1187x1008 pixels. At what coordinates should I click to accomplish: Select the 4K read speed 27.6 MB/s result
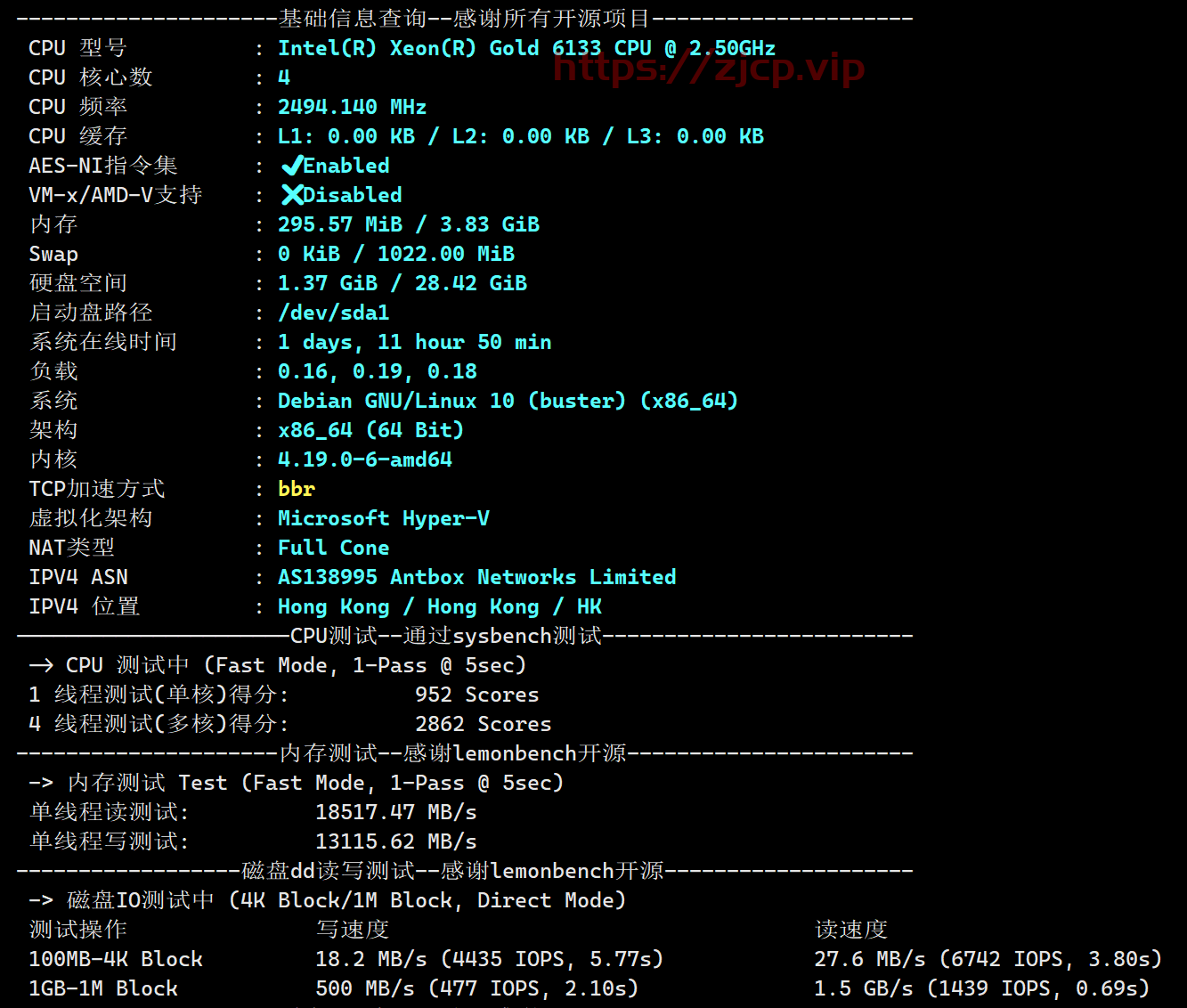click(988, 959)
